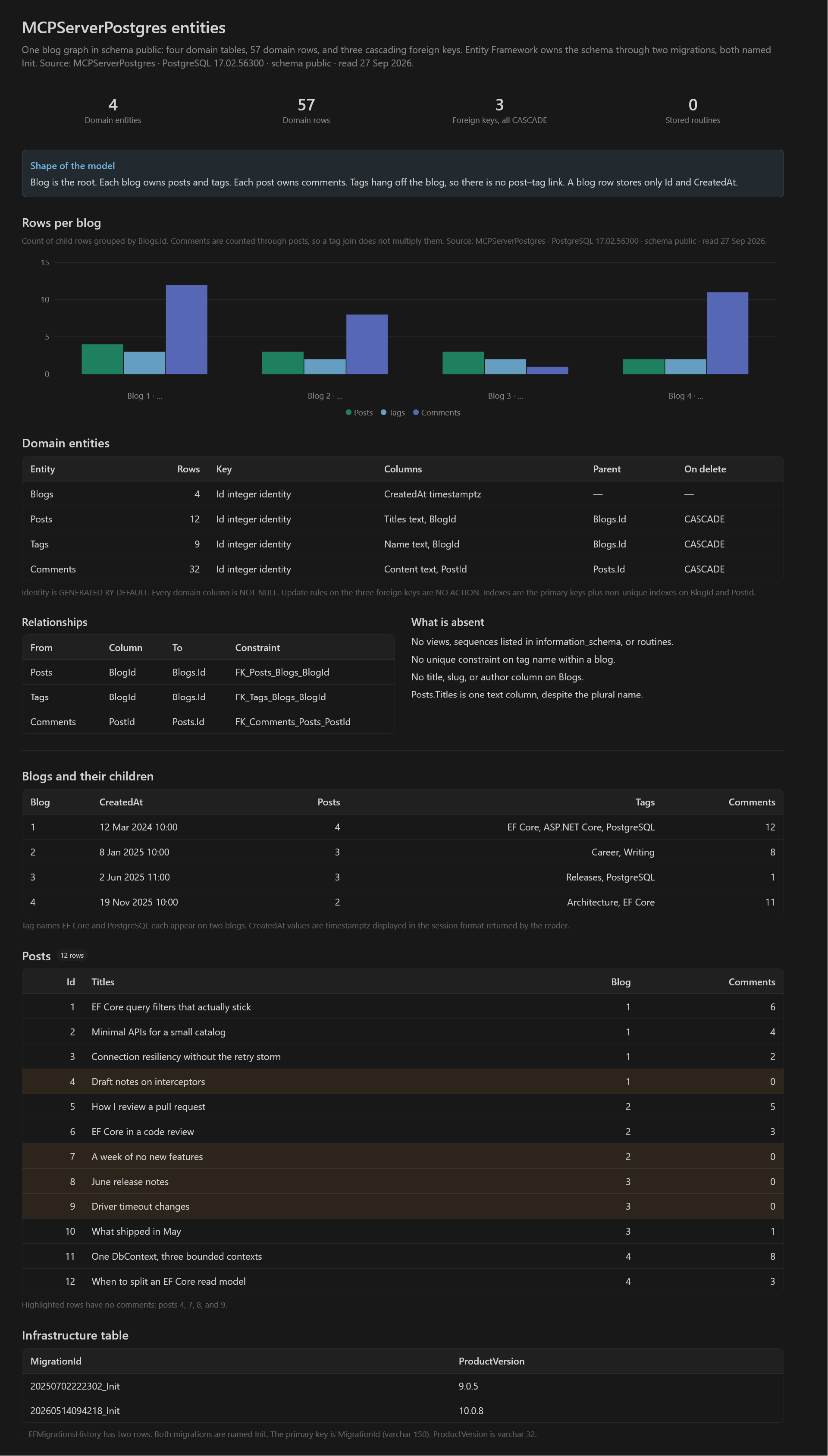The height and width of the screenshot is (1456, 828).
Task: Select the 'Blogs' entity cell in Domain entities
Action: click(x=41, y=494)
